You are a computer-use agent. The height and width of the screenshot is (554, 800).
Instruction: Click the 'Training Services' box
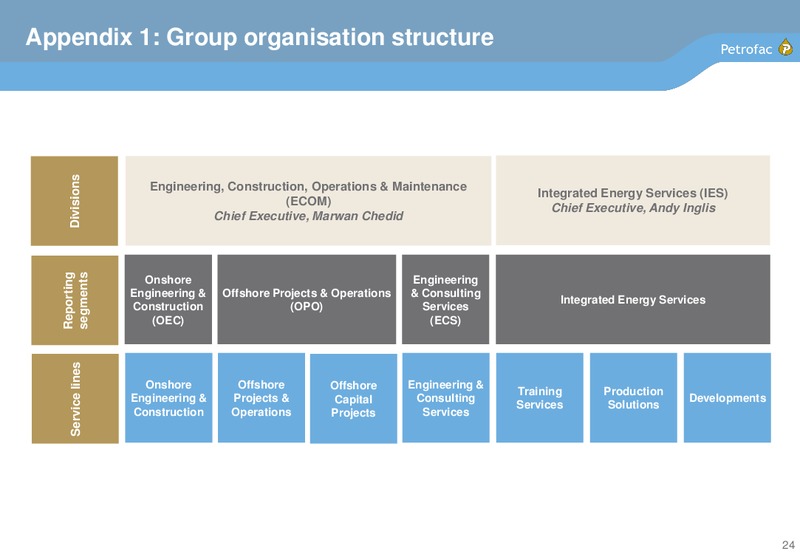click(x=540, y=398)
